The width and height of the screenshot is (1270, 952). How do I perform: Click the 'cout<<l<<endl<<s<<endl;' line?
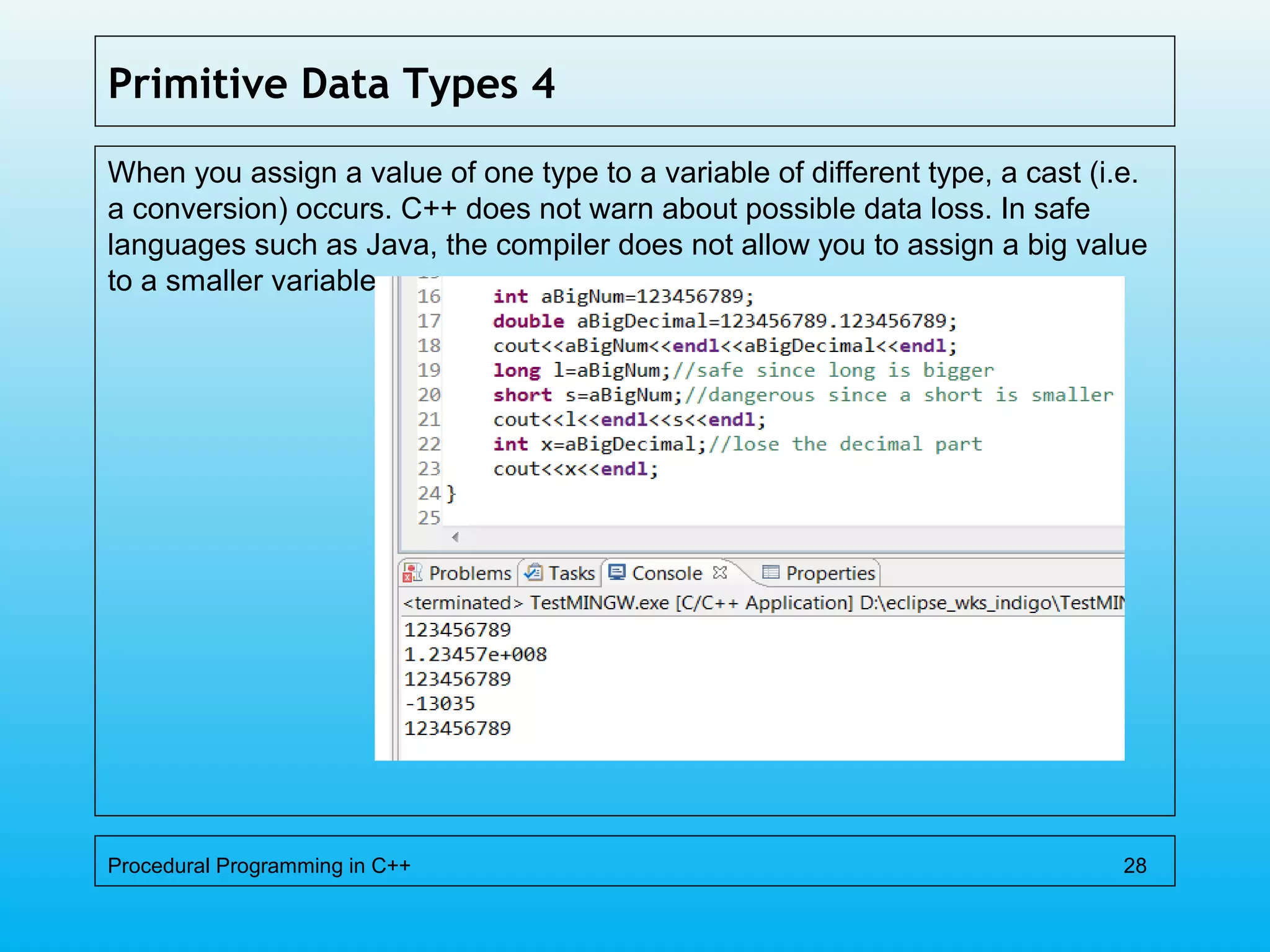(x=629, y=420)
